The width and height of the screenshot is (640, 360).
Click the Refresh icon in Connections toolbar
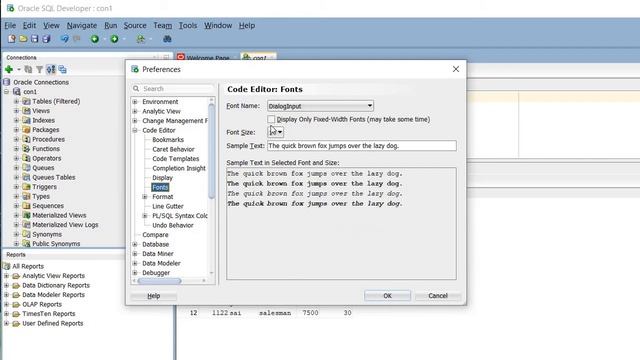[28, 69]
